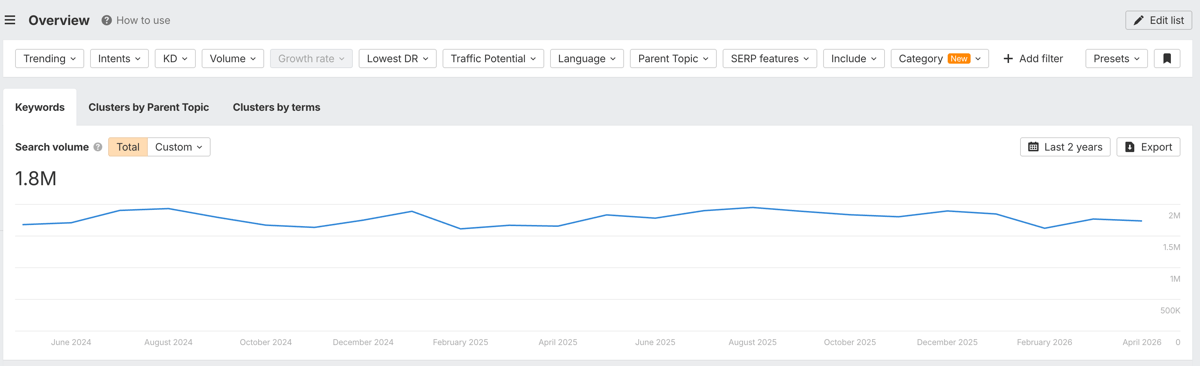1200x366 pixels.
Task: Click the How to use help link
Action: pyautogui.click(x=136, y=20)
